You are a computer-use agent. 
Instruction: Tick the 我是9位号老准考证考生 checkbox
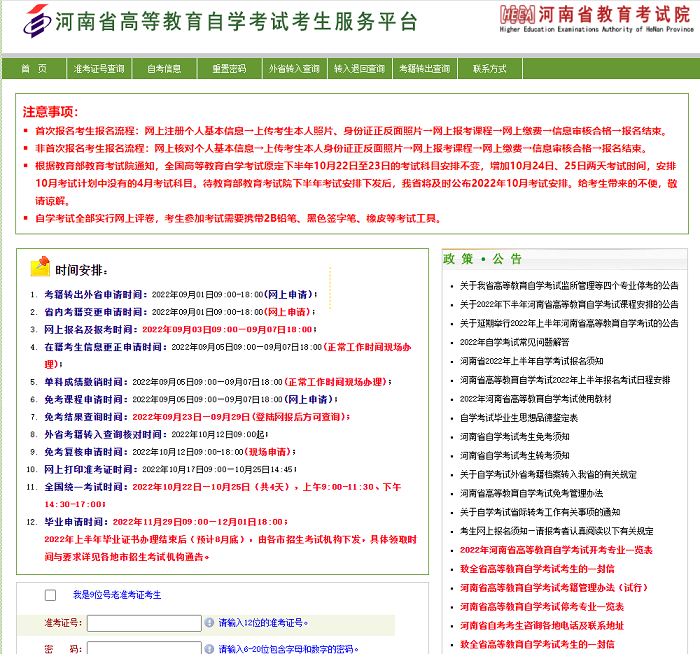tap(50, 595)
